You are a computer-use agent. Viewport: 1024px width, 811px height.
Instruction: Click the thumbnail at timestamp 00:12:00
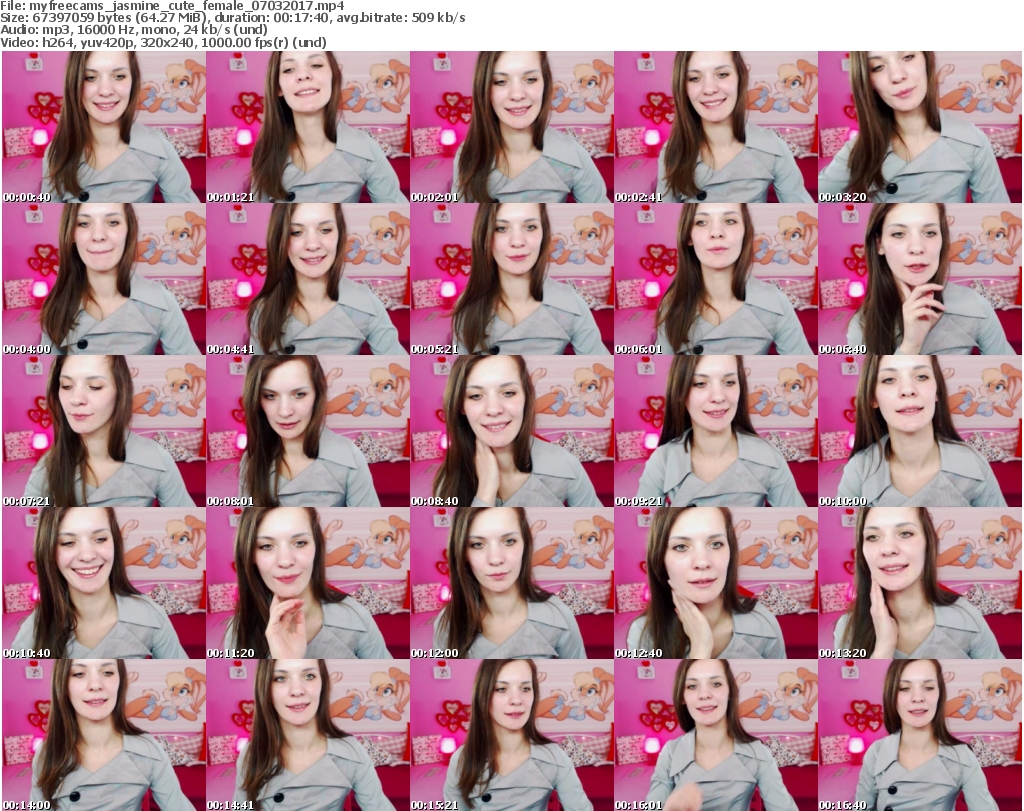point(512,583)
